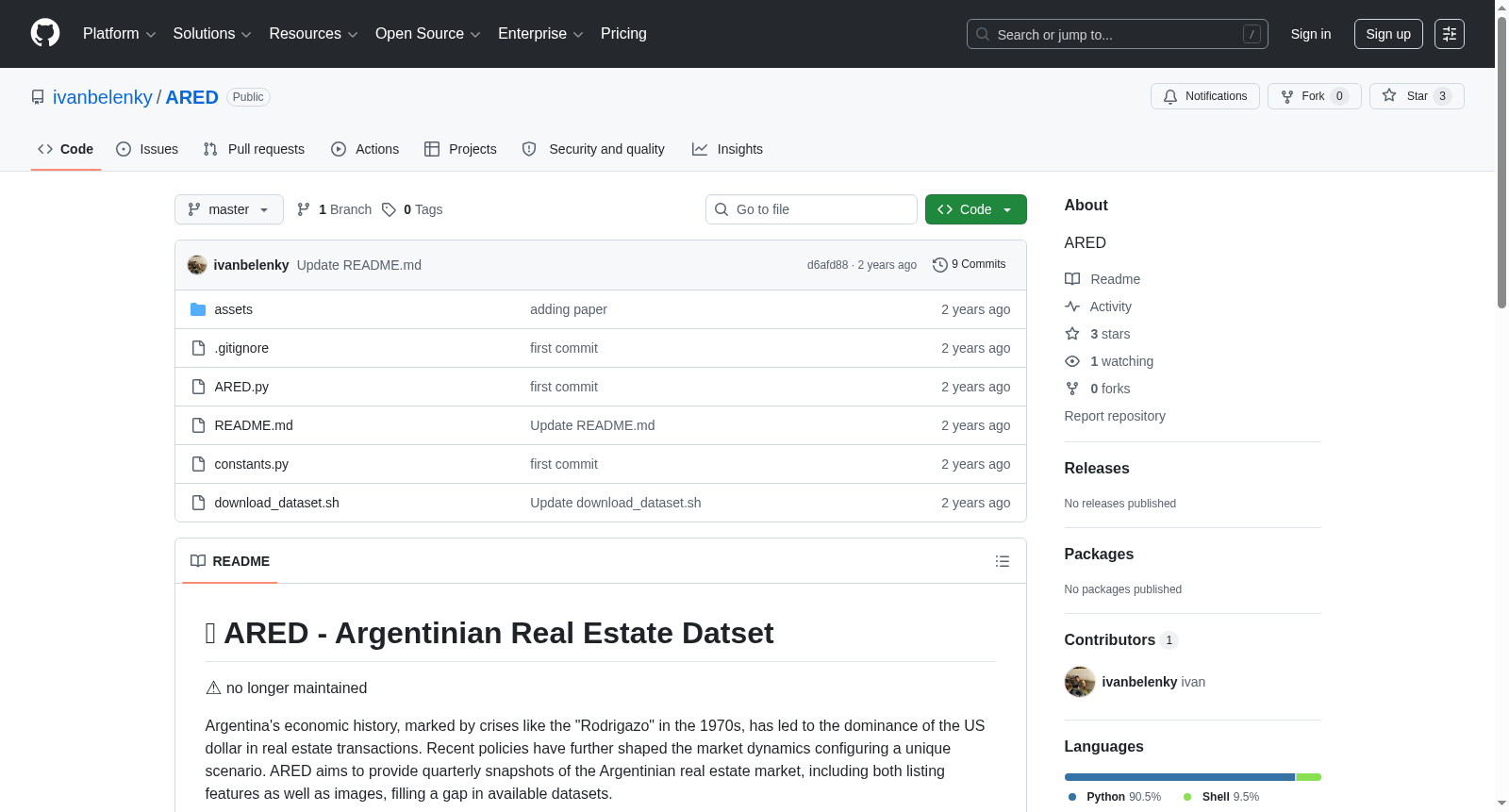
Task: Open the Resources dropdown menu
Action: point(313,34)
